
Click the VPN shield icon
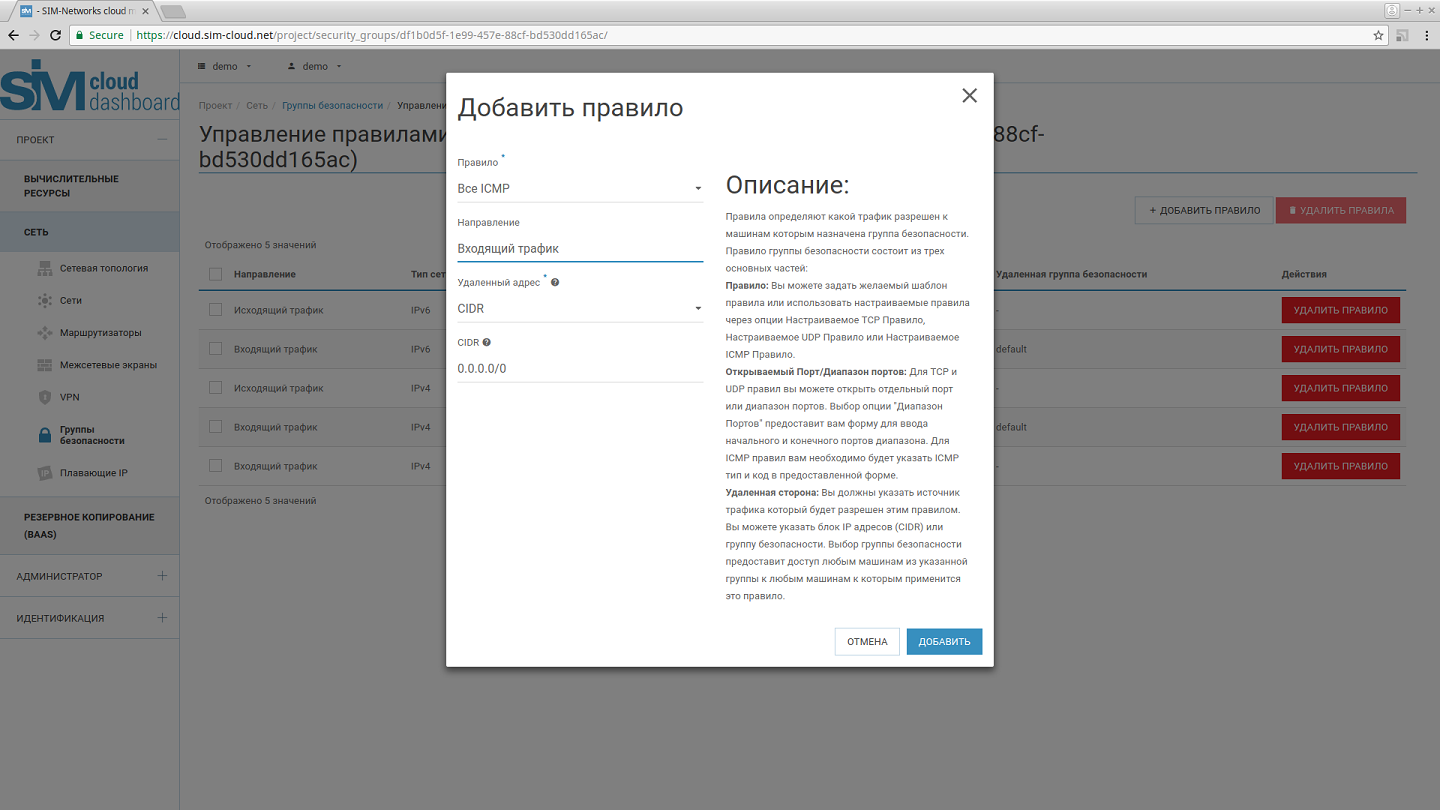click(45, 397)
